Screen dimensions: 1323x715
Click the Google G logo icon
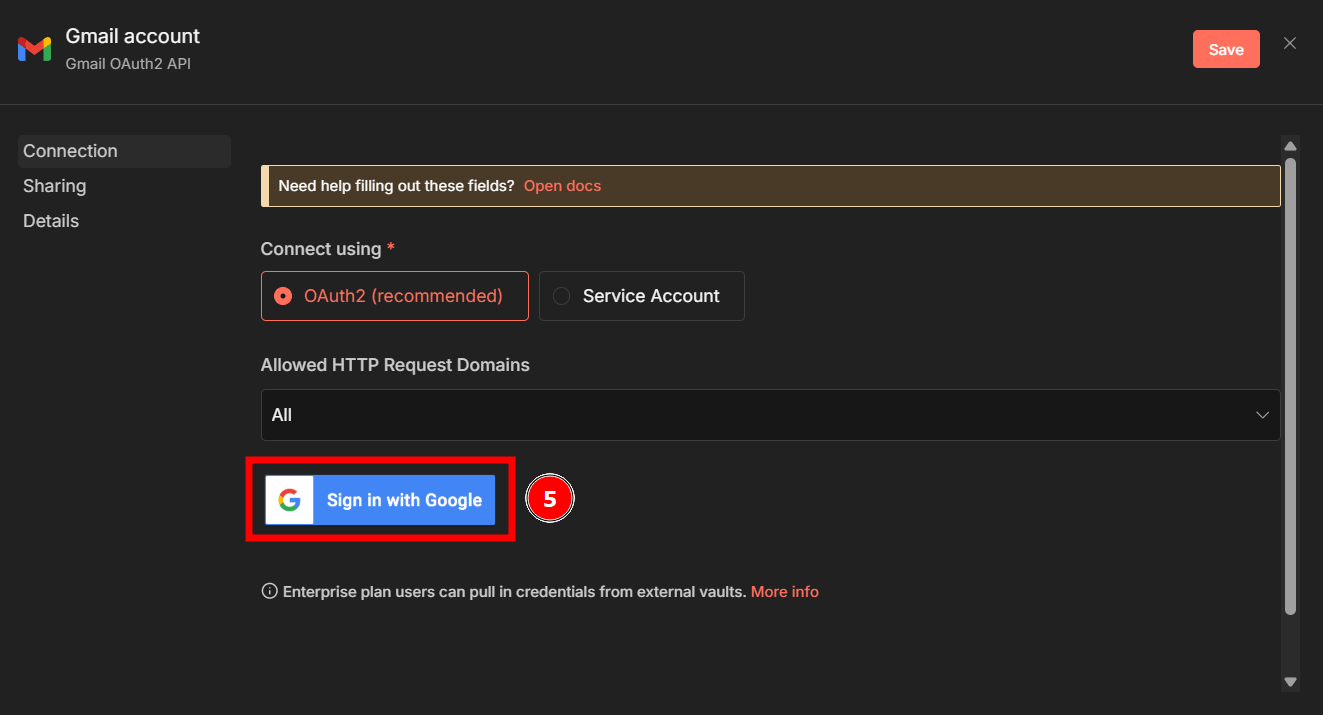click(x=290, y=500)
